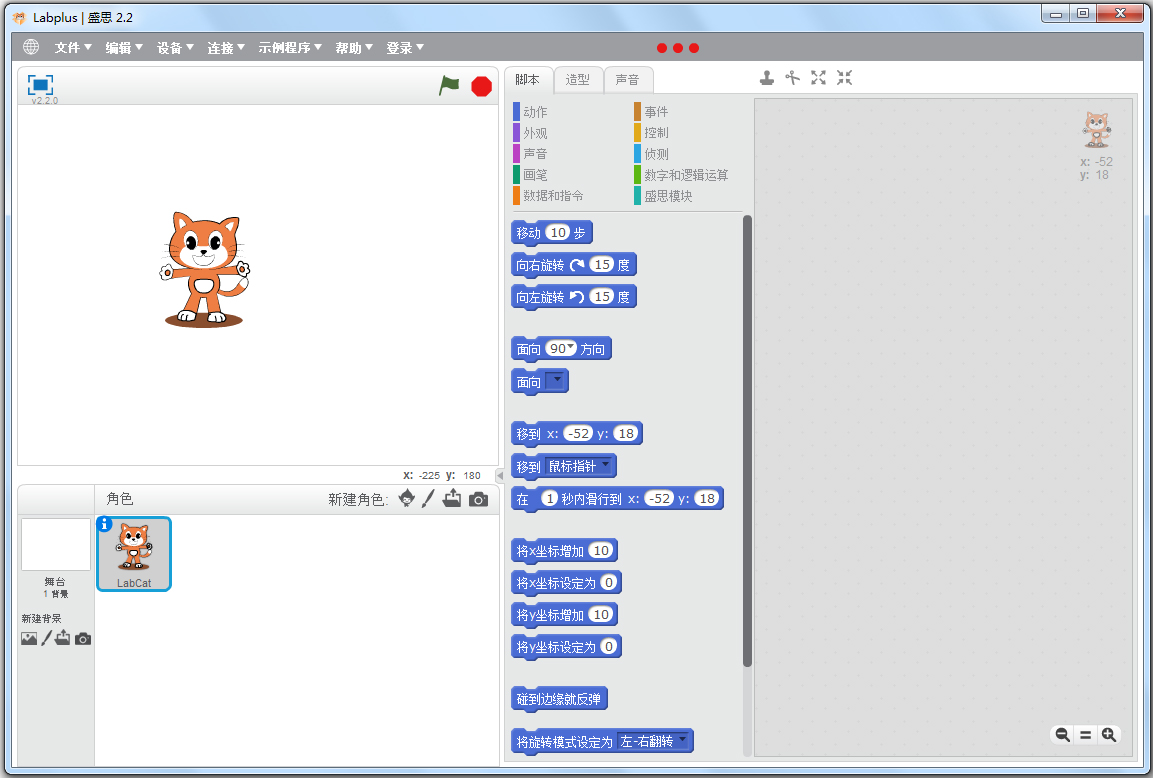Click the red stop button

point(481,86)
